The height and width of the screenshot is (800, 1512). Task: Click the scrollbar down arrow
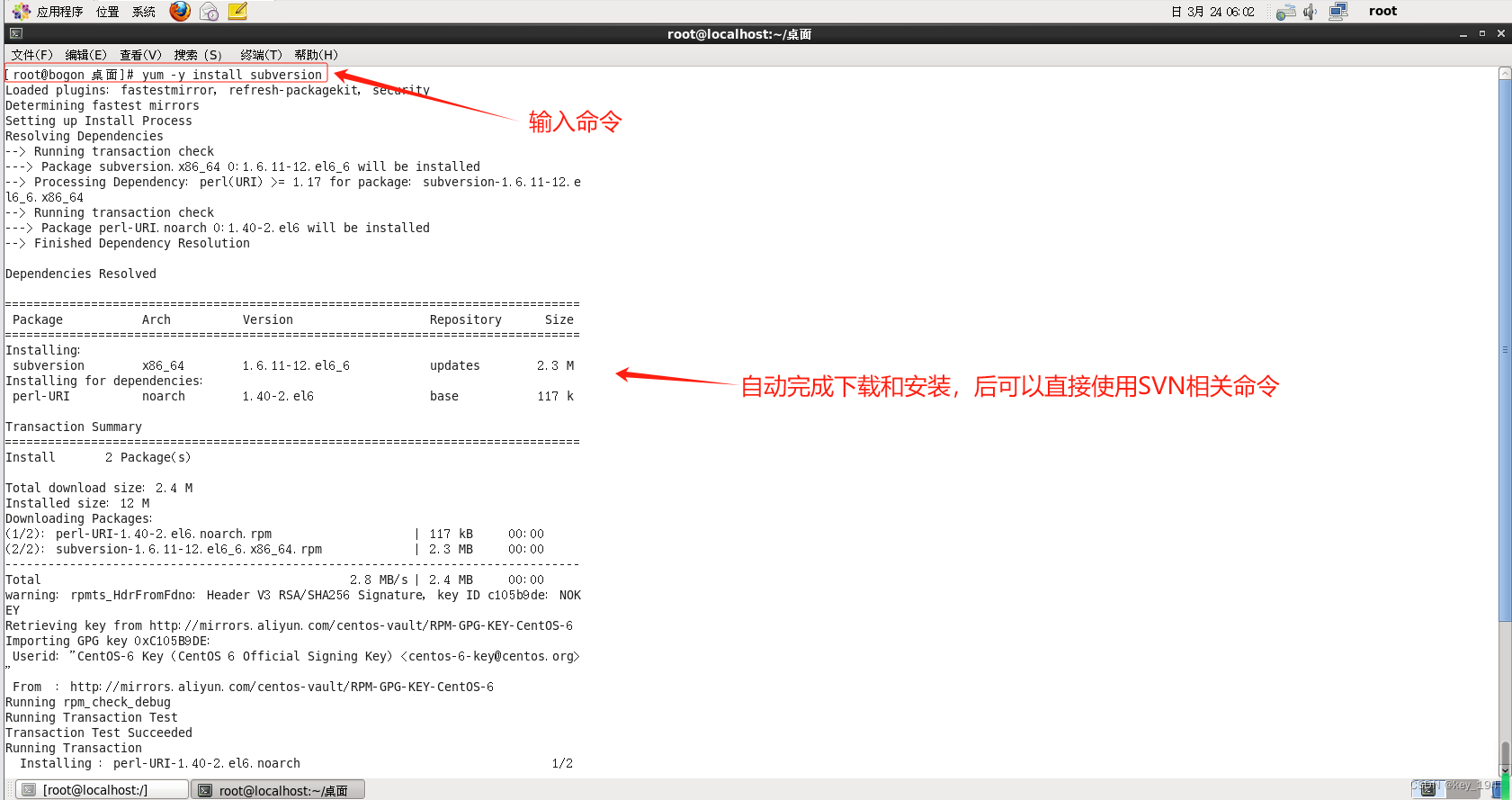(x=1505, y=770)
